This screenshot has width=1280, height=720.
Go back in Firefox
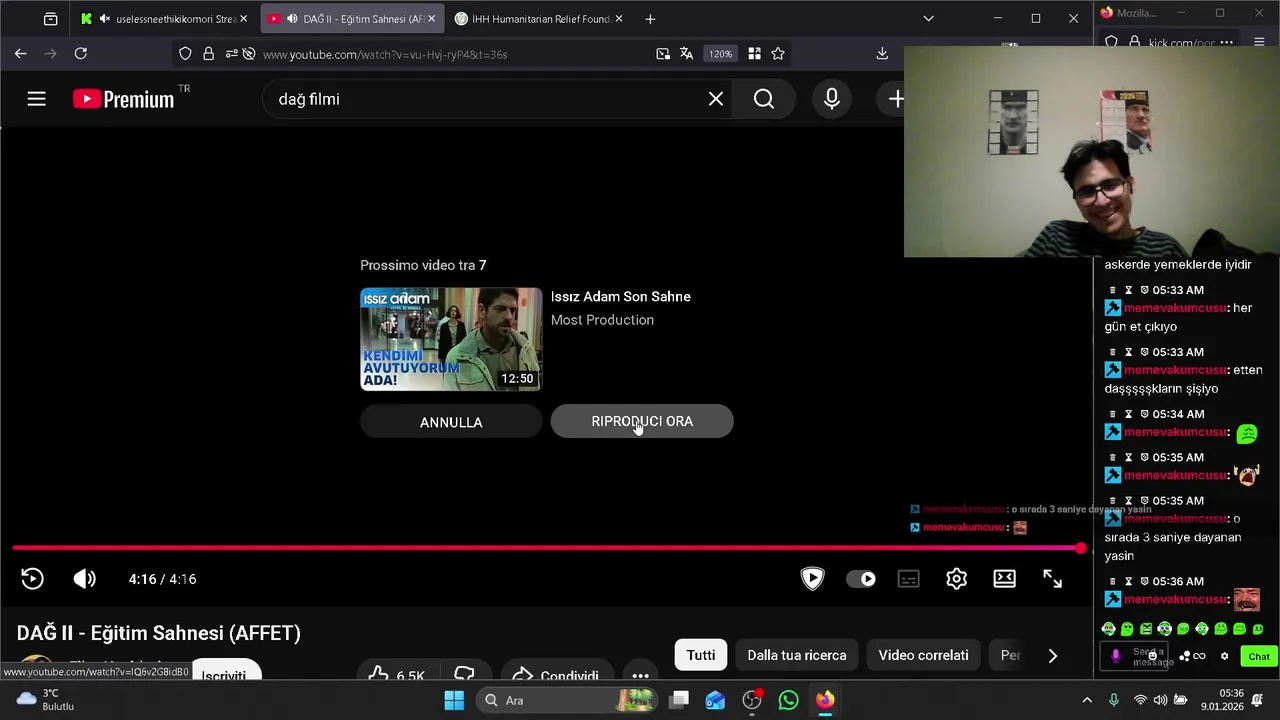[x=21, y=54]
